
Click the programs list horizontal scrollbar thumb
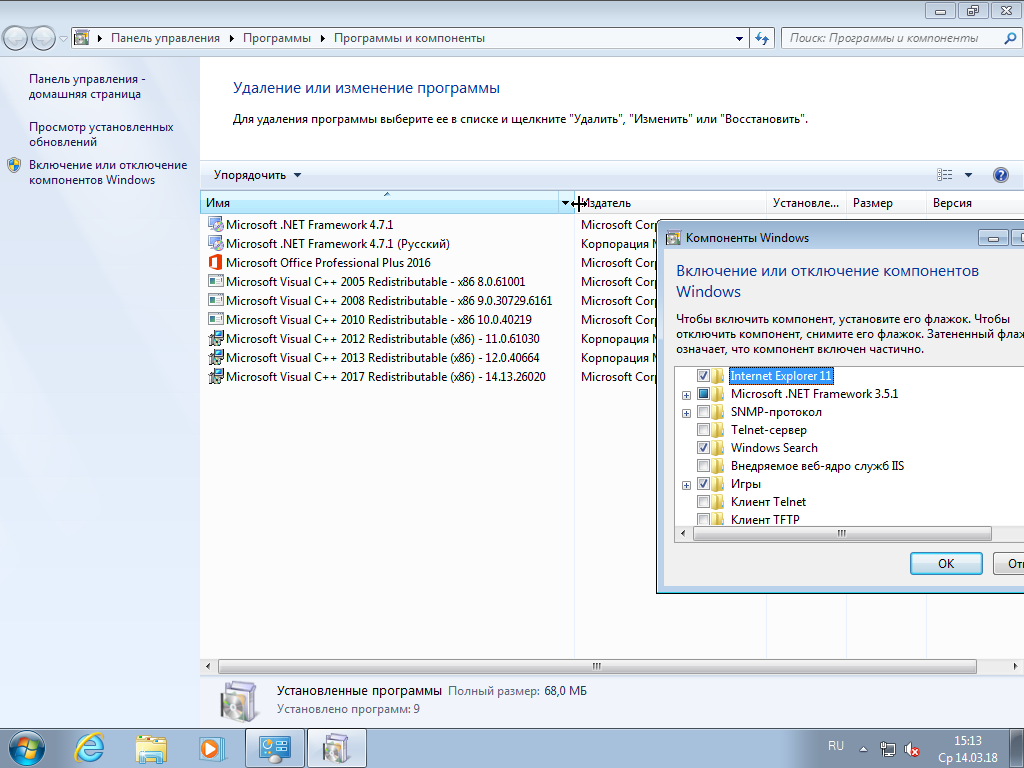click(597, 666)
